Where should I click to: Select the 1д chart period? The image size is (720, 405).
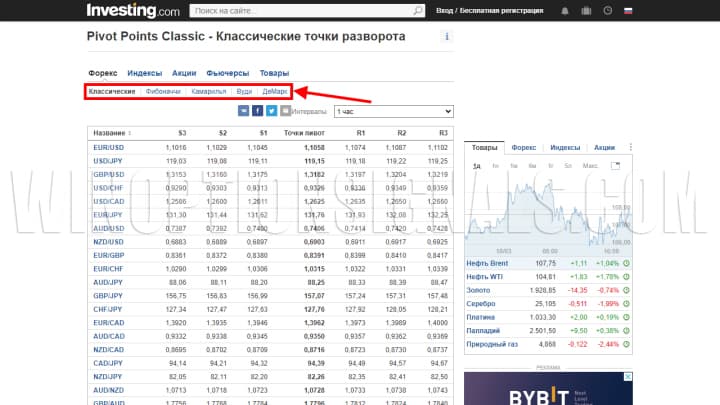coord(477,166)
